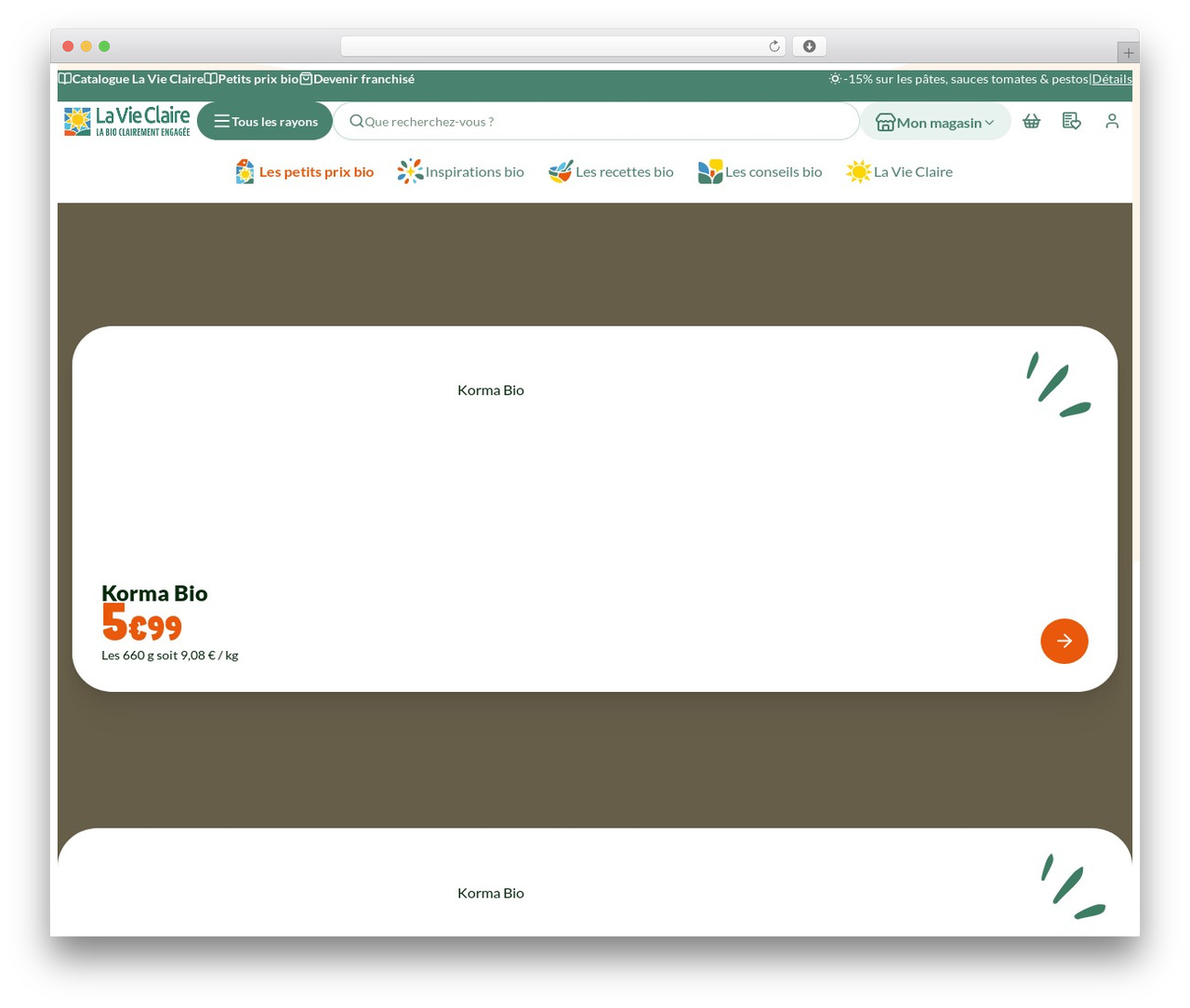Click the browser address bar
The image size is (1190, 1008).
click(562, 46)
